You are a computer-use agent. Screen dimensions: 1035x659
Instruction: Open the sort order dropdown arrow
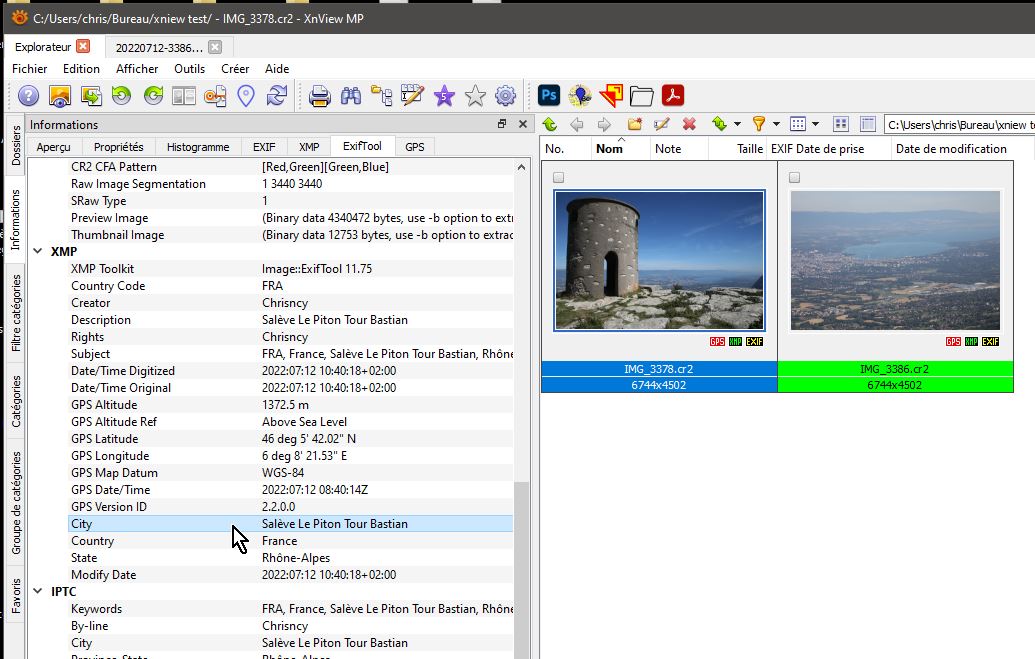click(737, 125)
